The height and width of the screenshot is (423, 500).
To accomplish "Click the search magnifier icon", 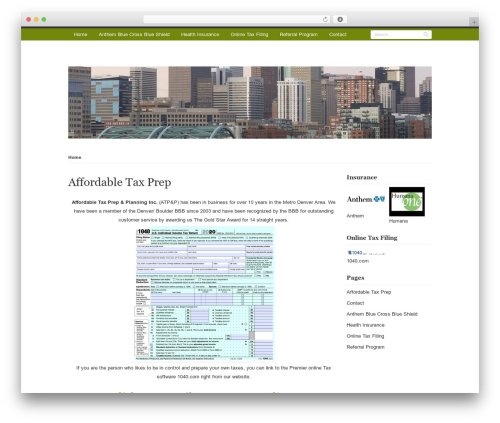I will tap(426, 34).
